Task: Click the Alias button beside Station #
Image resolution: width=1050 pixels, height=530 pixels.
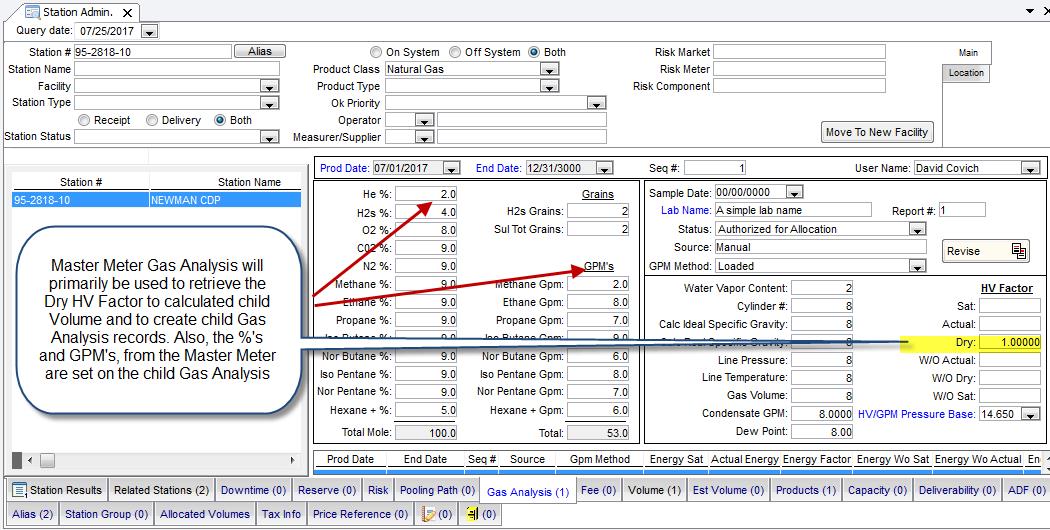Action: coord(259,51)
